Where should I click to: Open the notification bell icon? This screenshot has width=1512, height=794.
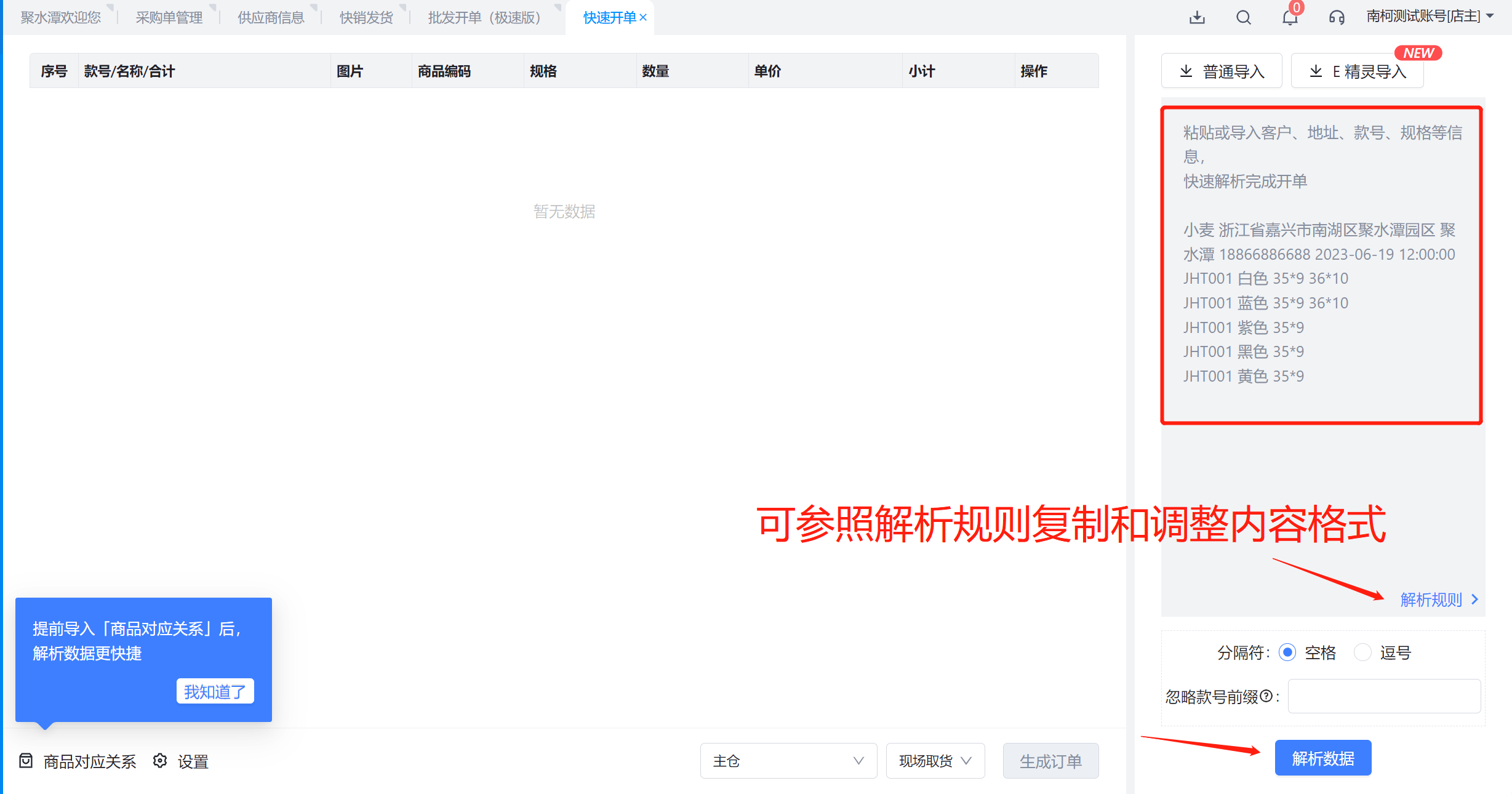[x=1289, y=17]
